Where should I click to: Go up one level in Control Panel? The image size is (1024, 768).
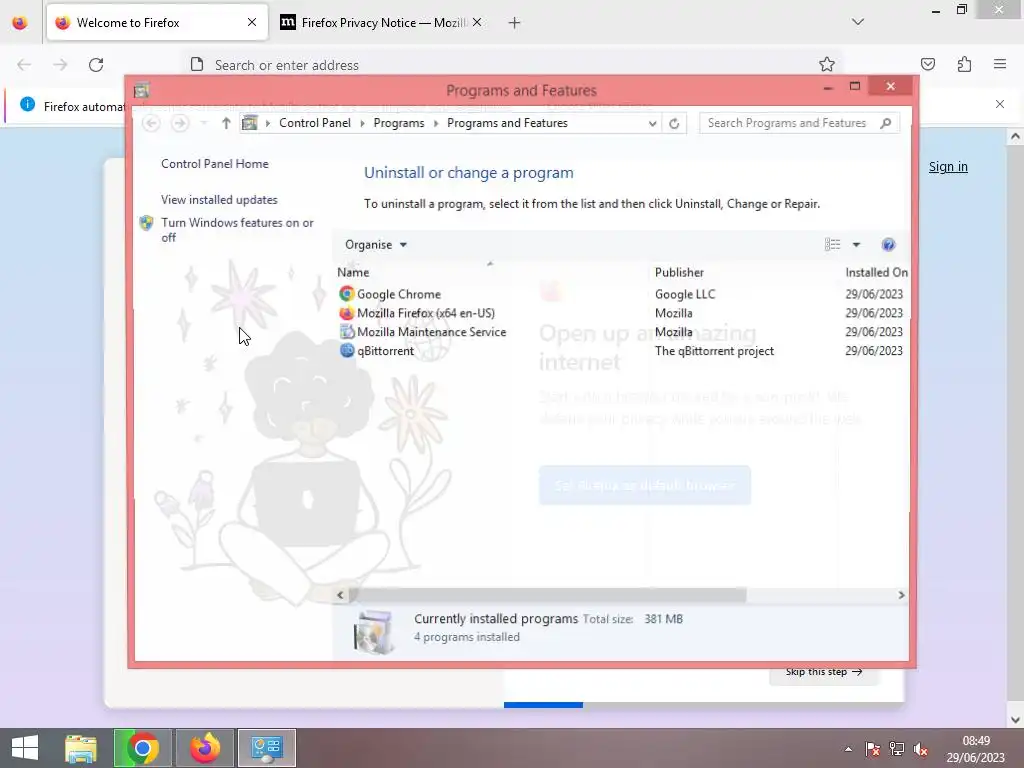(226, 123)
